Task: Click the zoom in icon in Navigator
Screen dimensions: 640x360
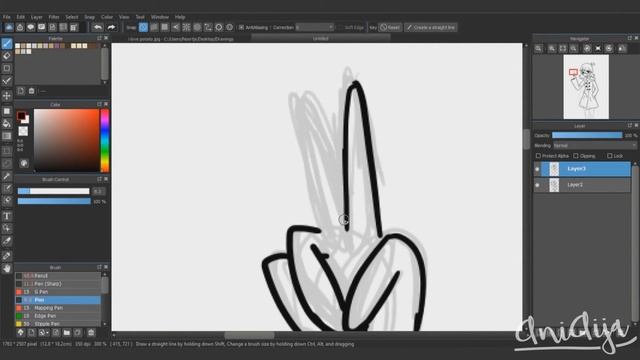Action: pos(552,49)
